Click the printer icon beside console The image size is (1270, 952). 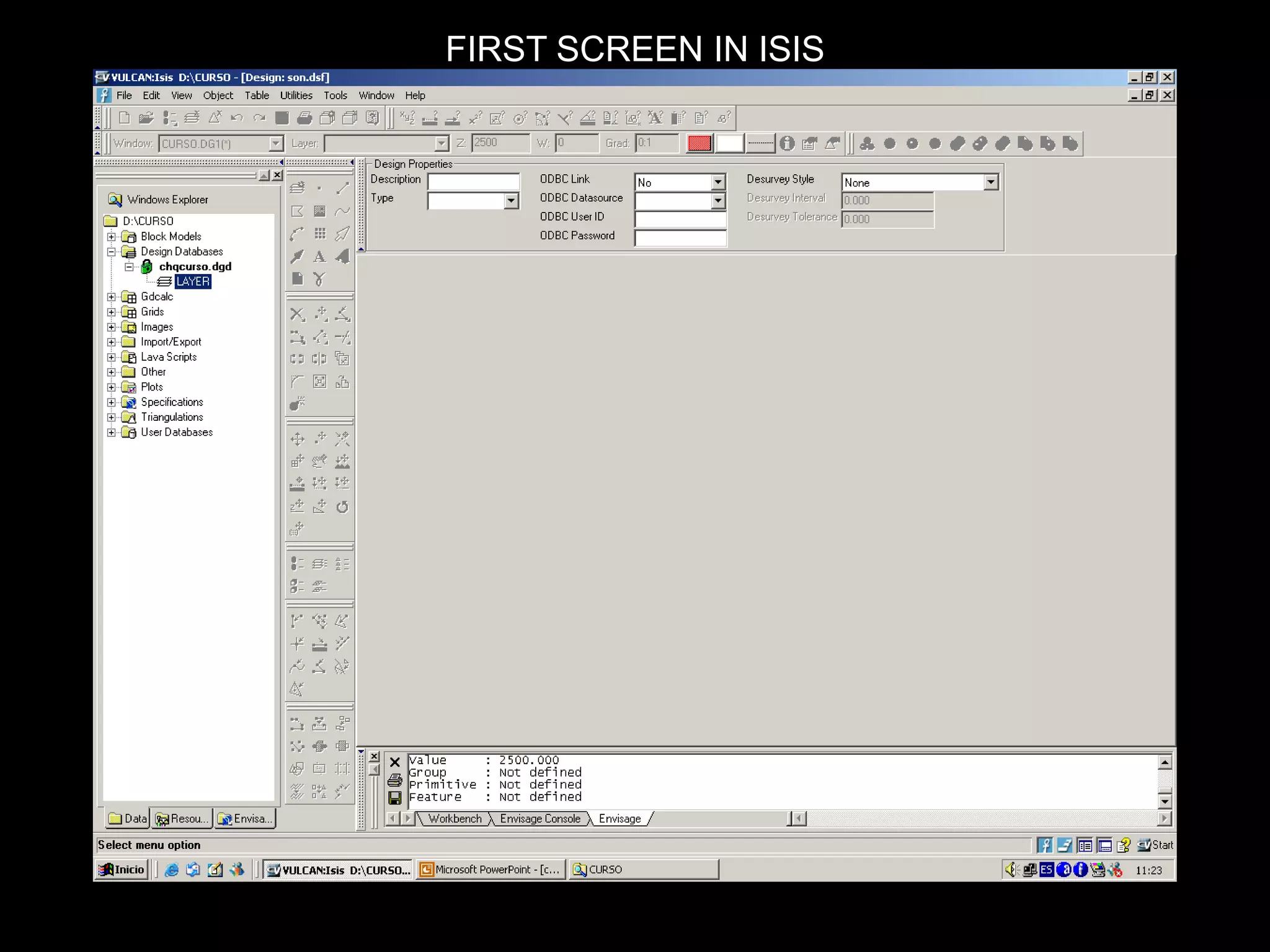(x=394, y=780)
